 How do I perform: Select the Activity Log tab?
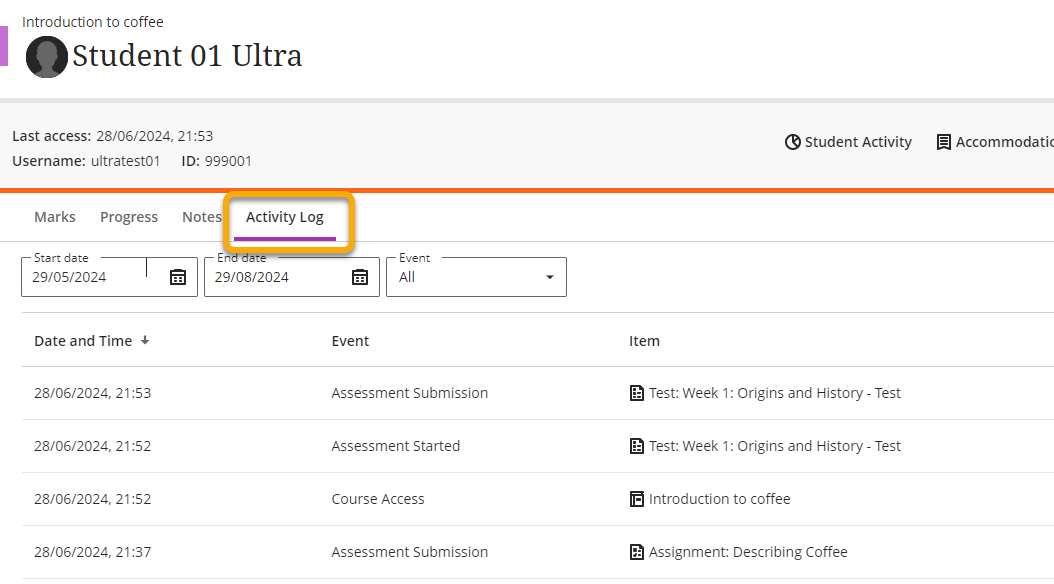coord(285,217)
